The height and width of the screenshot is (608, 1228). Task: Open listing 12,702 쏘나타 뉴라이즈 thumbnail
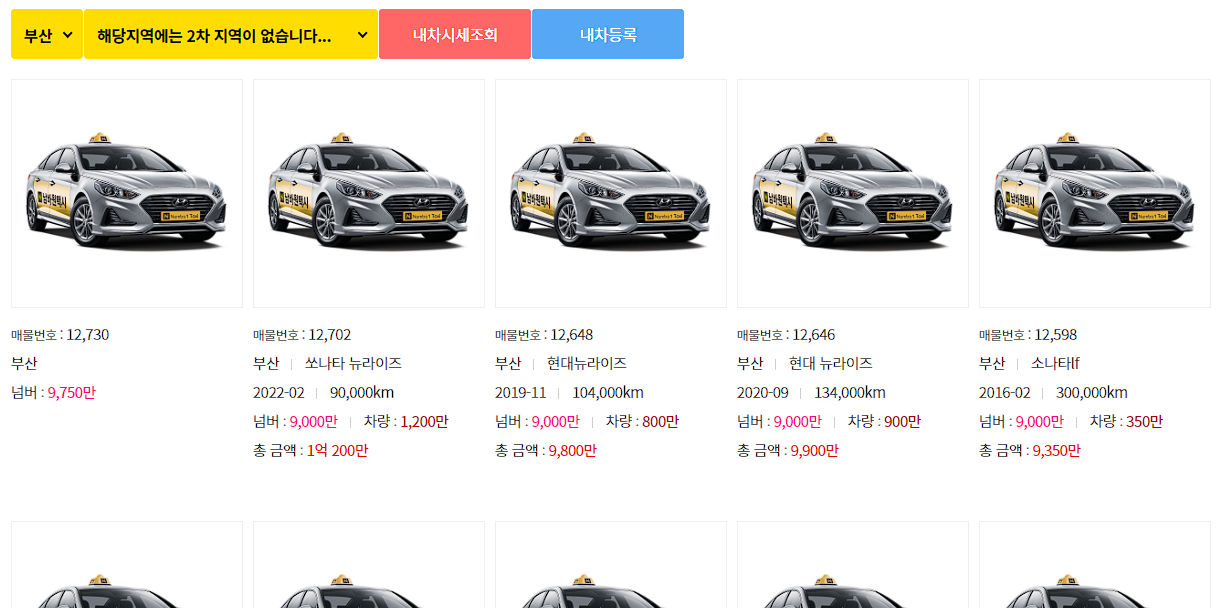(368, 192)
